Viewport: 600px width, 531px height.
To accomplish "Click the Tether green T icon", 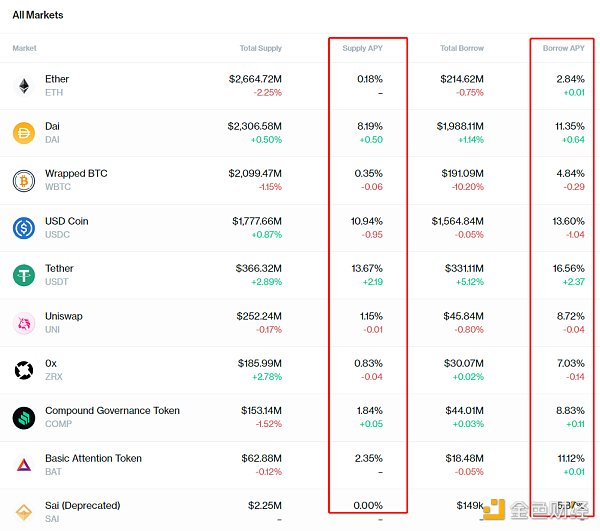I will (x=24, y=275).
